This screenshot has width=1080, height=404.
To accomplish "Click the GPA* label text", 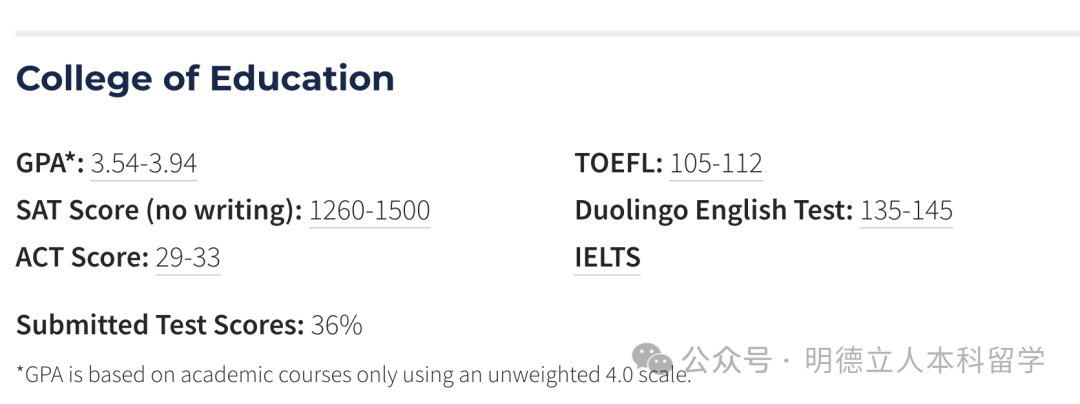I will 50,164.
